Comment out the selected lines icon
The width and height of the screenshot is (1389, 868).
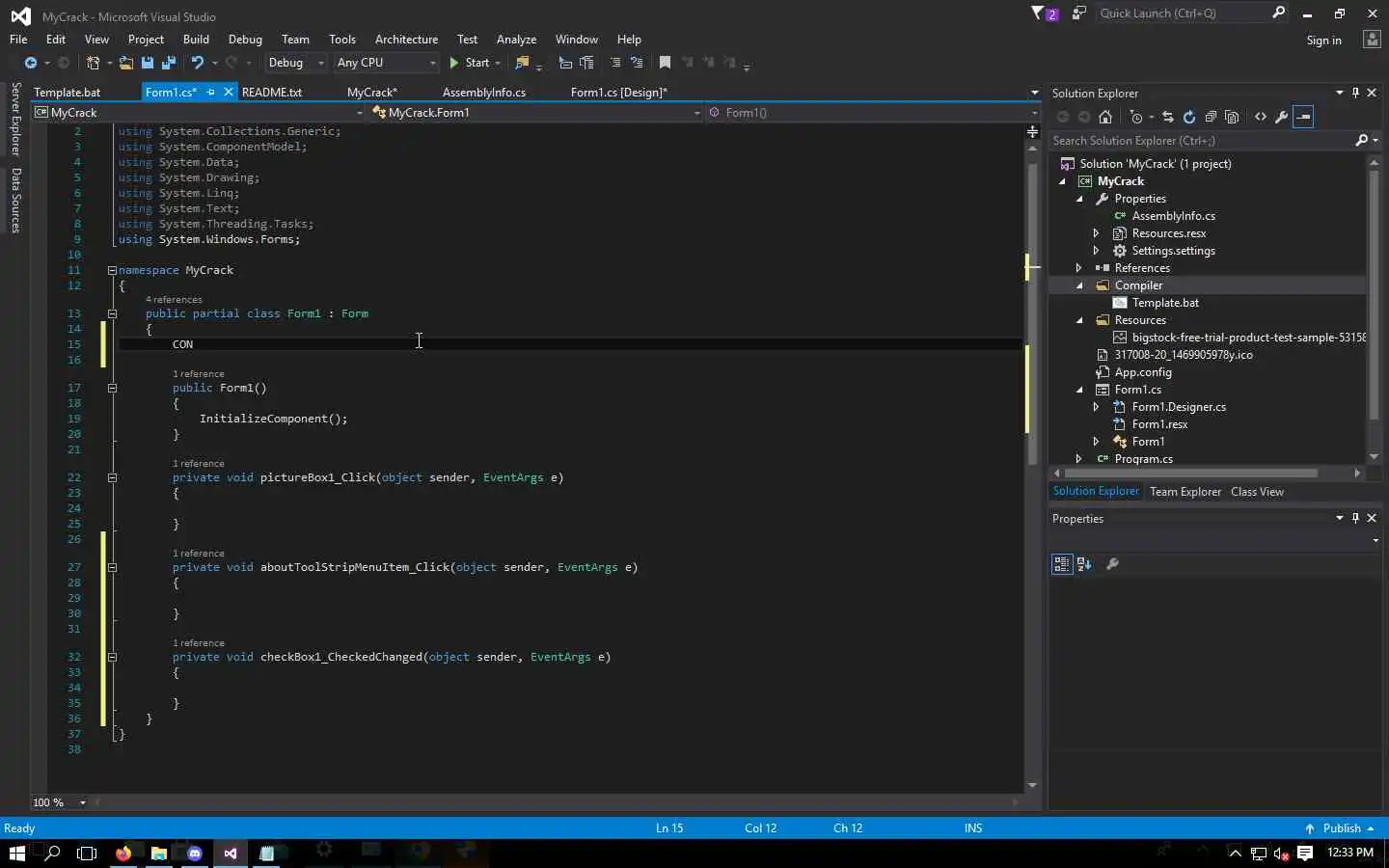pyautogui.click(x=615, y=63)
